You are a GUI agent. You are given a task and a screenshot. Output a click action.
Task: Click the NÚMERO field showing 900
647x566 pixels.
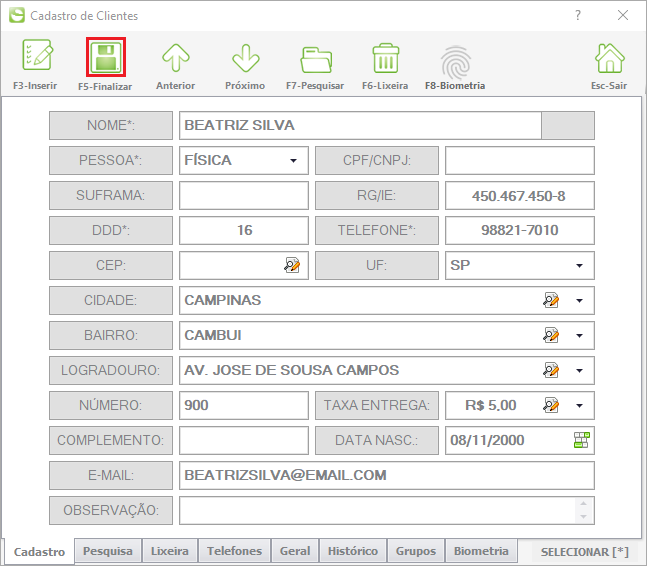(x=244, y=406)
